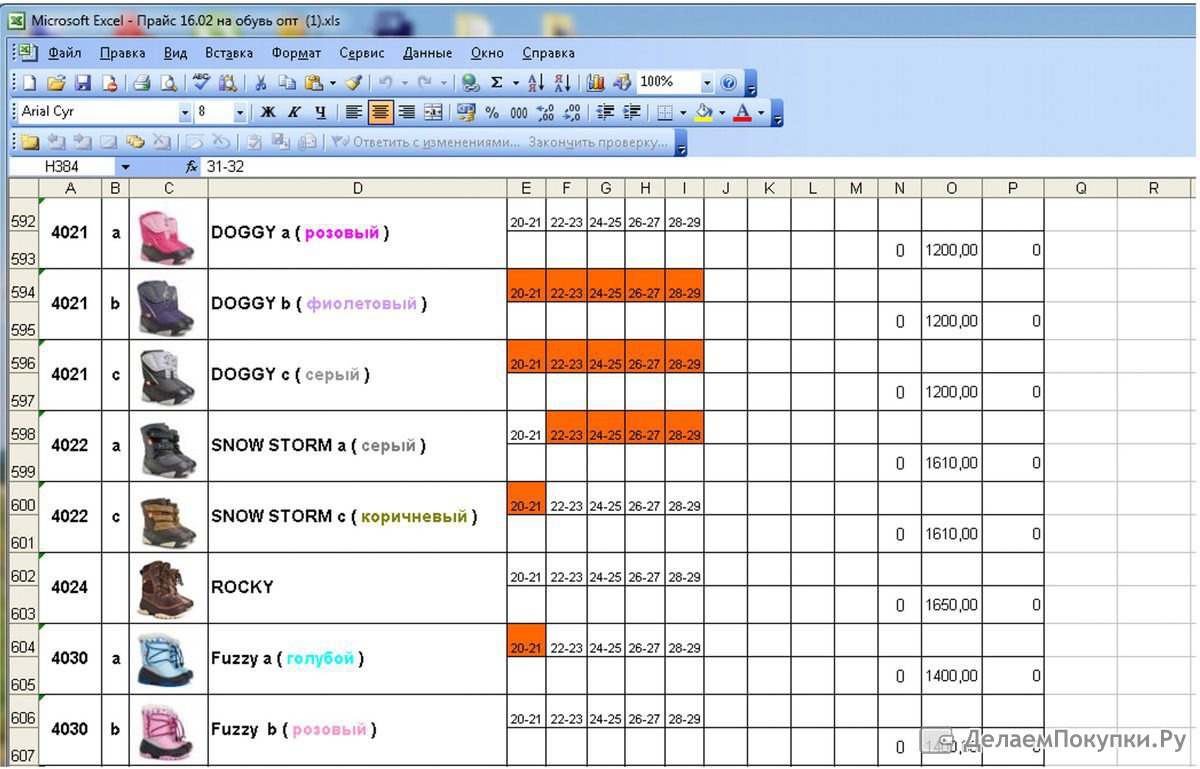Select the pink DOGGY a boot picture

(166, 237)
